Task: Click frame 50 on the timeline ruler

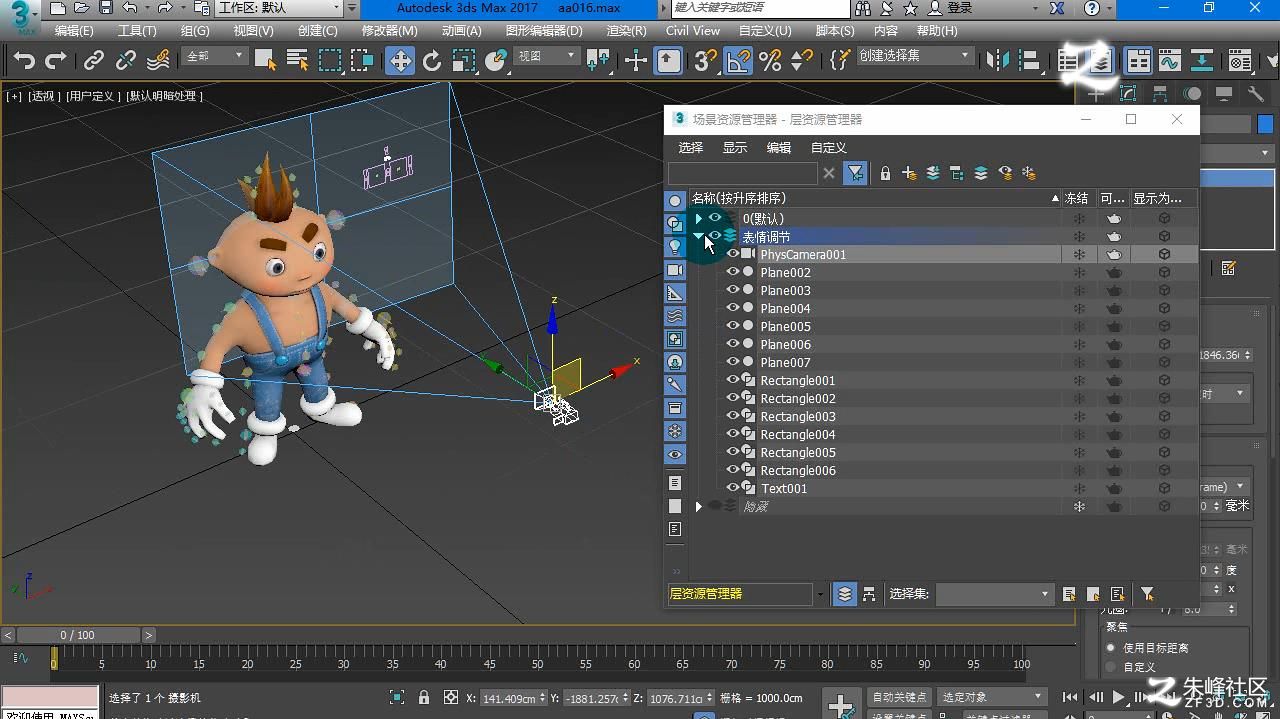Action: tap(538, 660)
